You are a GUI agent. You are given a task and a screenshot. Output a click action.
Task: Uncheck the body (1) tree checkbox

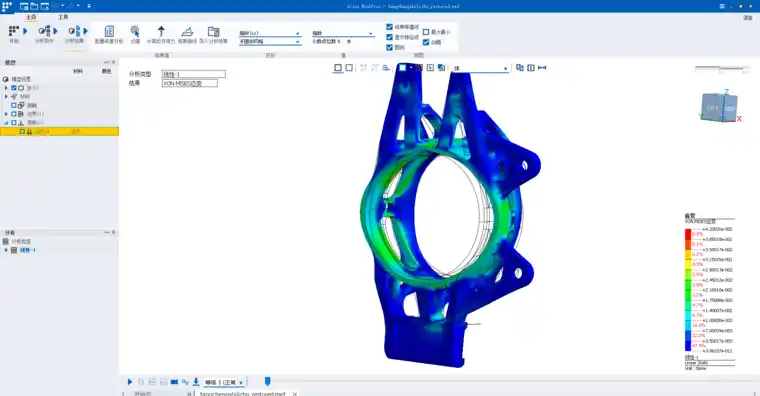coord(14,88)
